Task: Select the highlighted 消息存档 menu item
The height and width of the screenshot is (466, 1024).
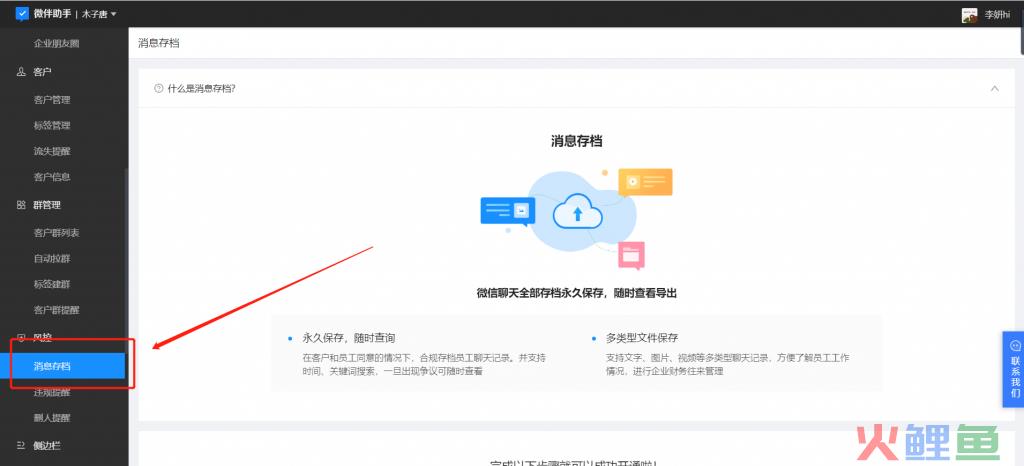Action: pos(63,366)
